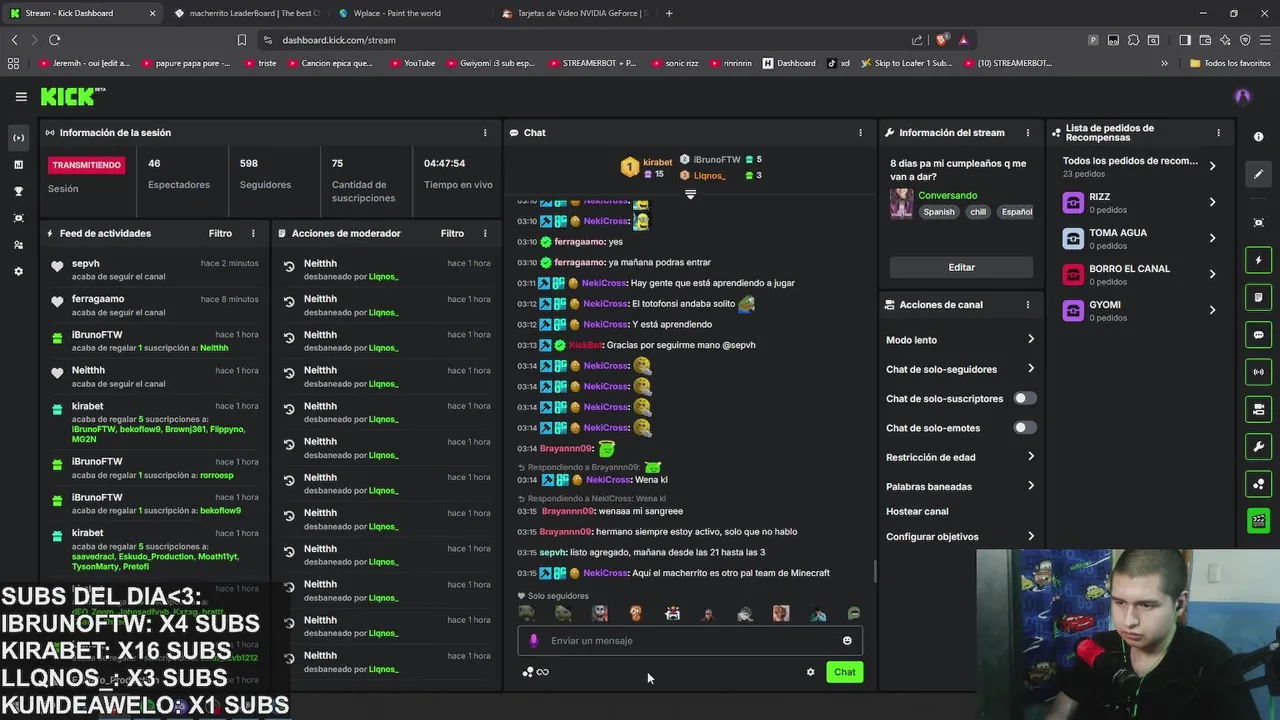Expand the BORRO EL CANAL reward requests
This screenshot has width=1280, height=720.
(1212, 274)
